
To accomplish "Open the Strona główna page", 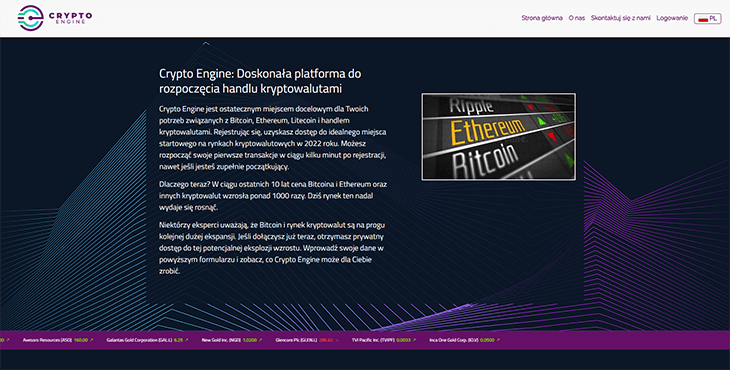I will click(x=542, y=18).
